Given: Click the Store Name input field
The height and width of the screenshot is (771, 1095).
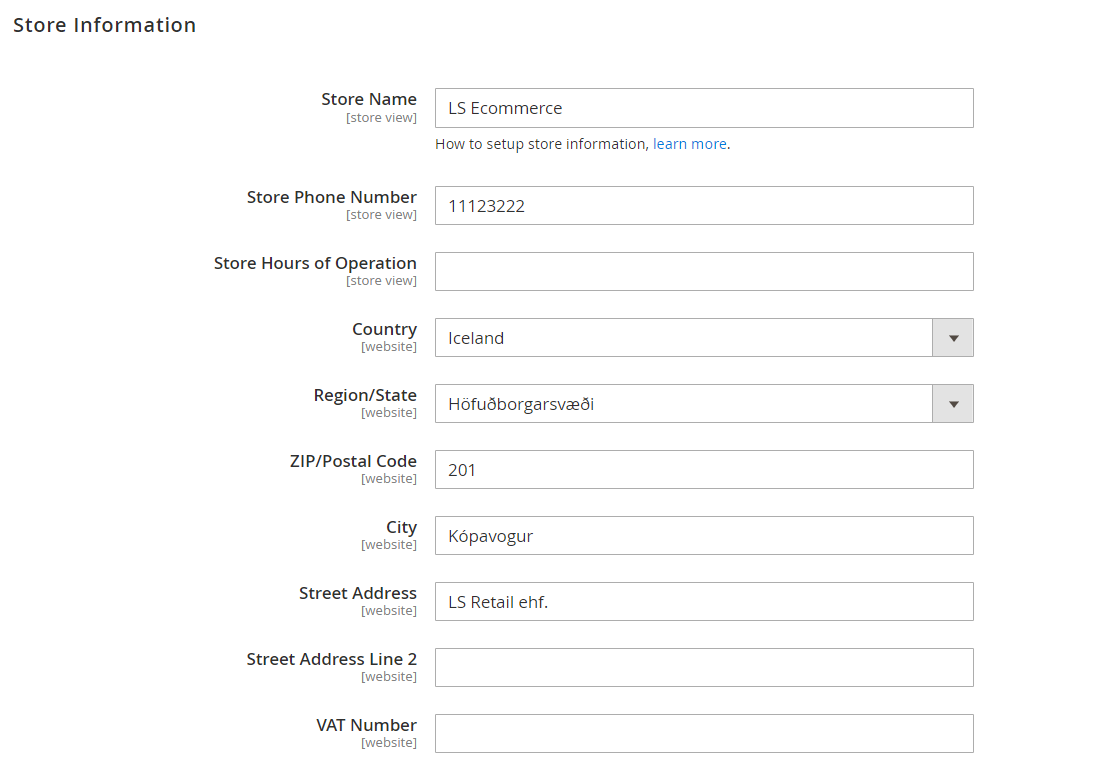Looking at the screenshot, I should coord(703,108).
